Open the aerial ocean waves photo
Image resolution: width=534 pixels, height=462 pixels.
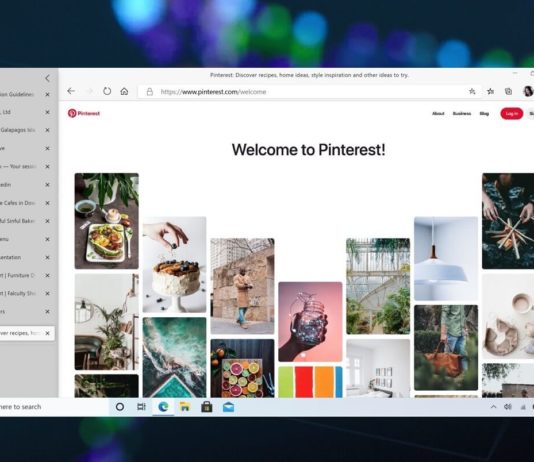(174, 357)
